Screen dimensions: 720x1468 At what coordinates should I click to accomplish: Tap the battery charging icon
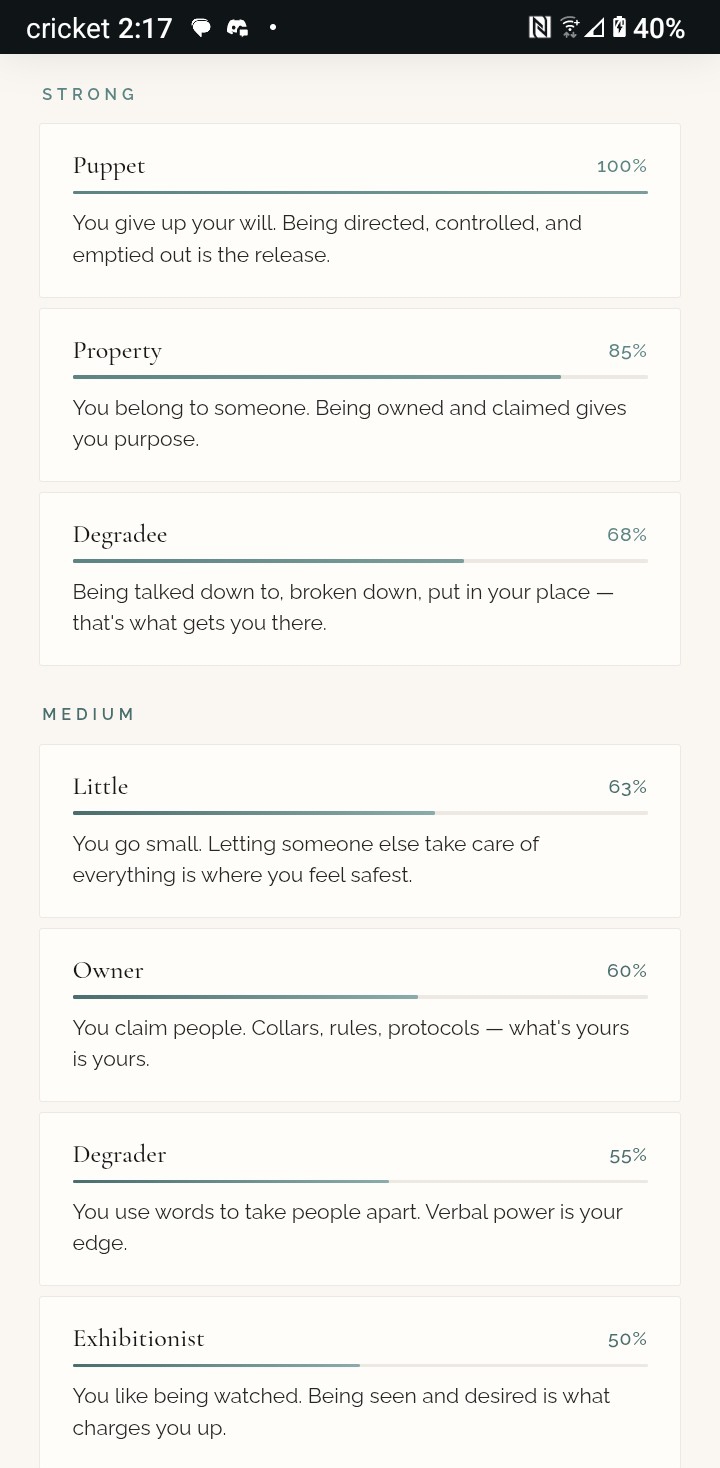(x=619, y=28)
